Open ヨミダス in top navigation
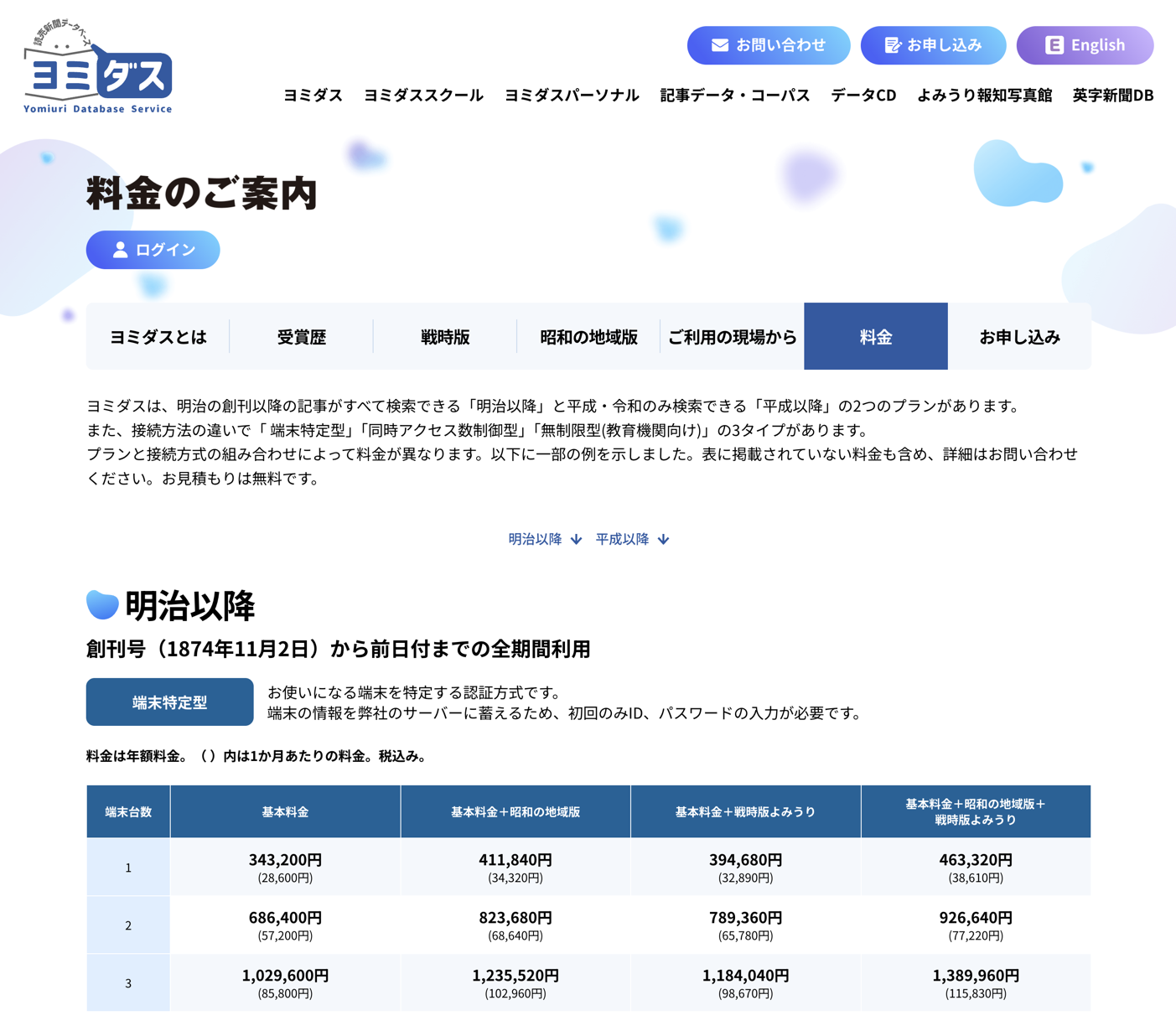1176x1031 pixels. click(x=313, y=95)
